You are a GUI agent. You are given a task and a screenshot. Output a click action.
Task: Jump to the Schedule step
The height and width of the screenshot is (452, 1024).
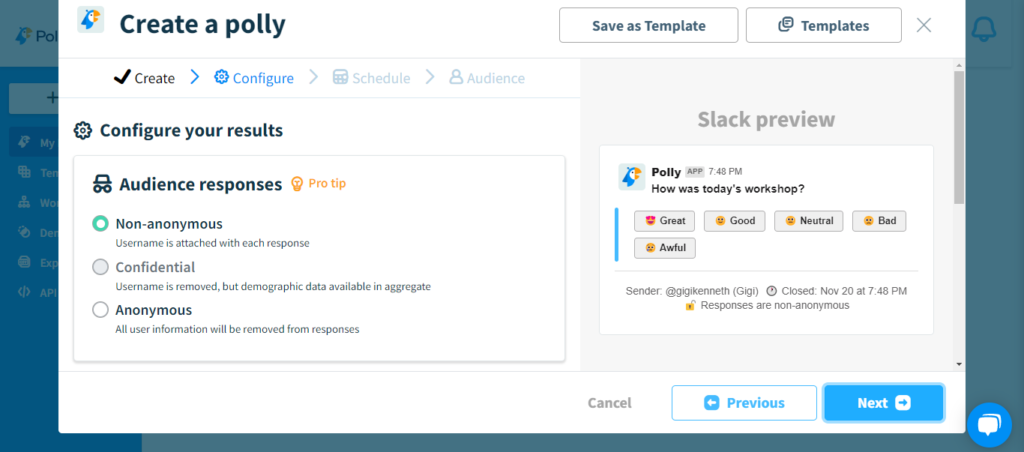click(372, 78)
